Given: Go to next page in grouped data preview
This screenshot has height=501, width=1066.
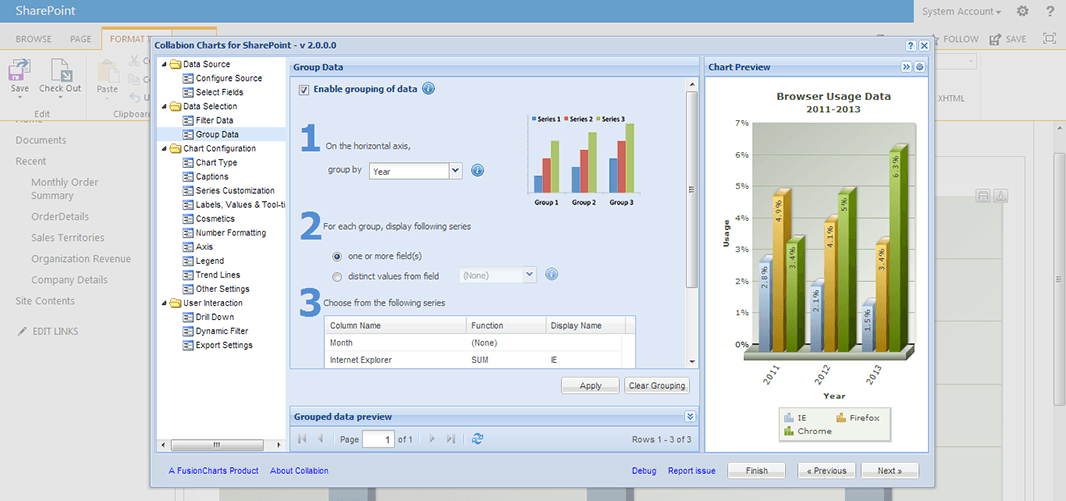Looking at the screenshot, I should point(432,439).
